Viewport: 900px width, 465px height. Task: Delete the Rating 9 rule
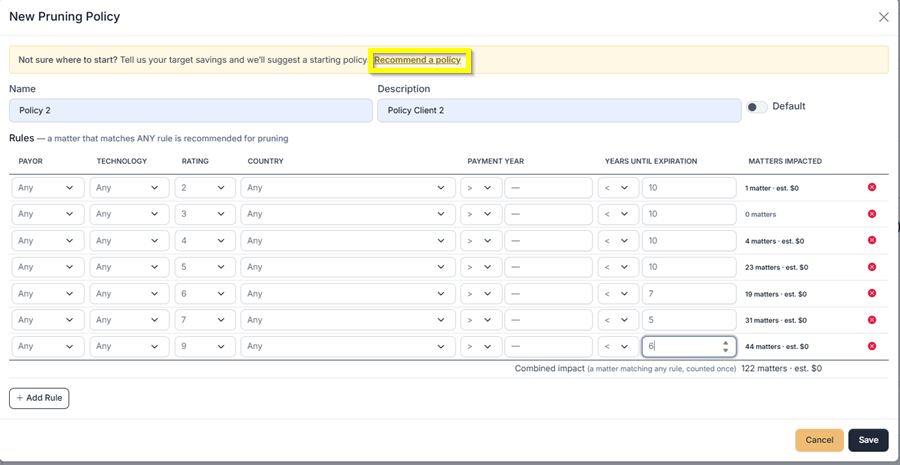[x=872, y=346]
